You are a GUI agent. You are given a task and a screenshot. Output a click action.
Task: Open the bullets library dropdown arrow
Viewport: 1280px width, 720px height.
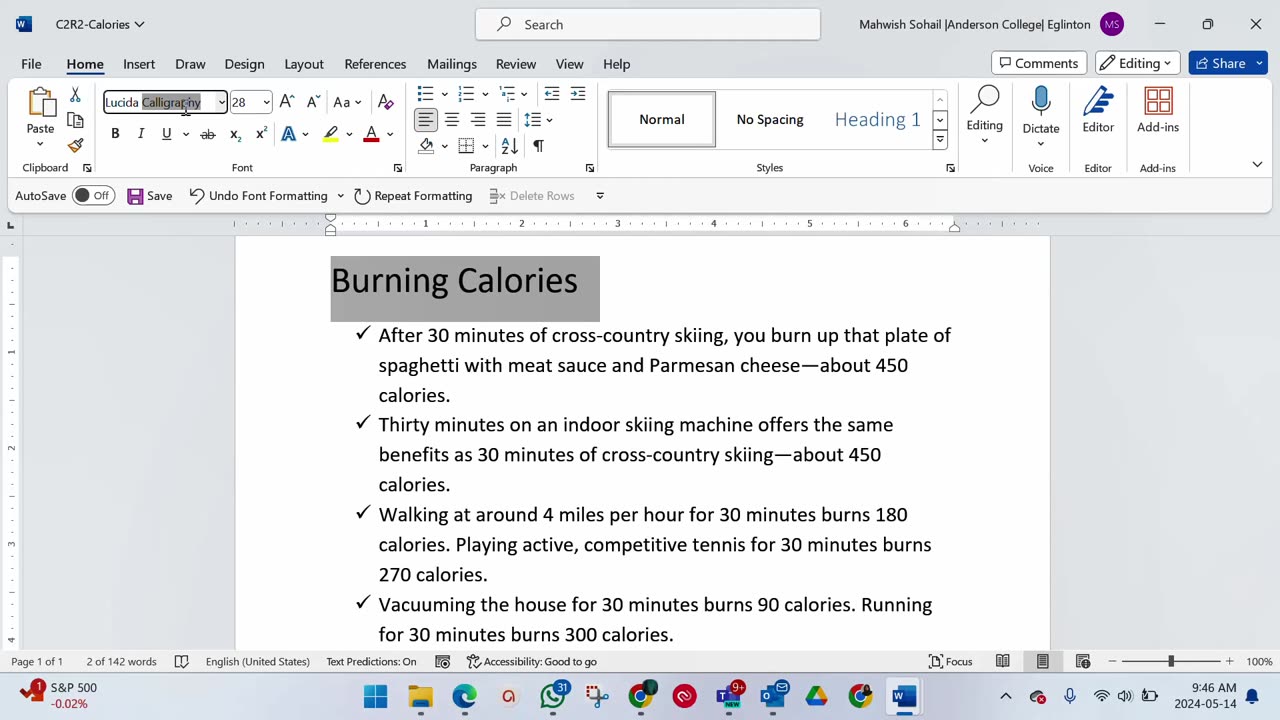[x=445, y=94]
